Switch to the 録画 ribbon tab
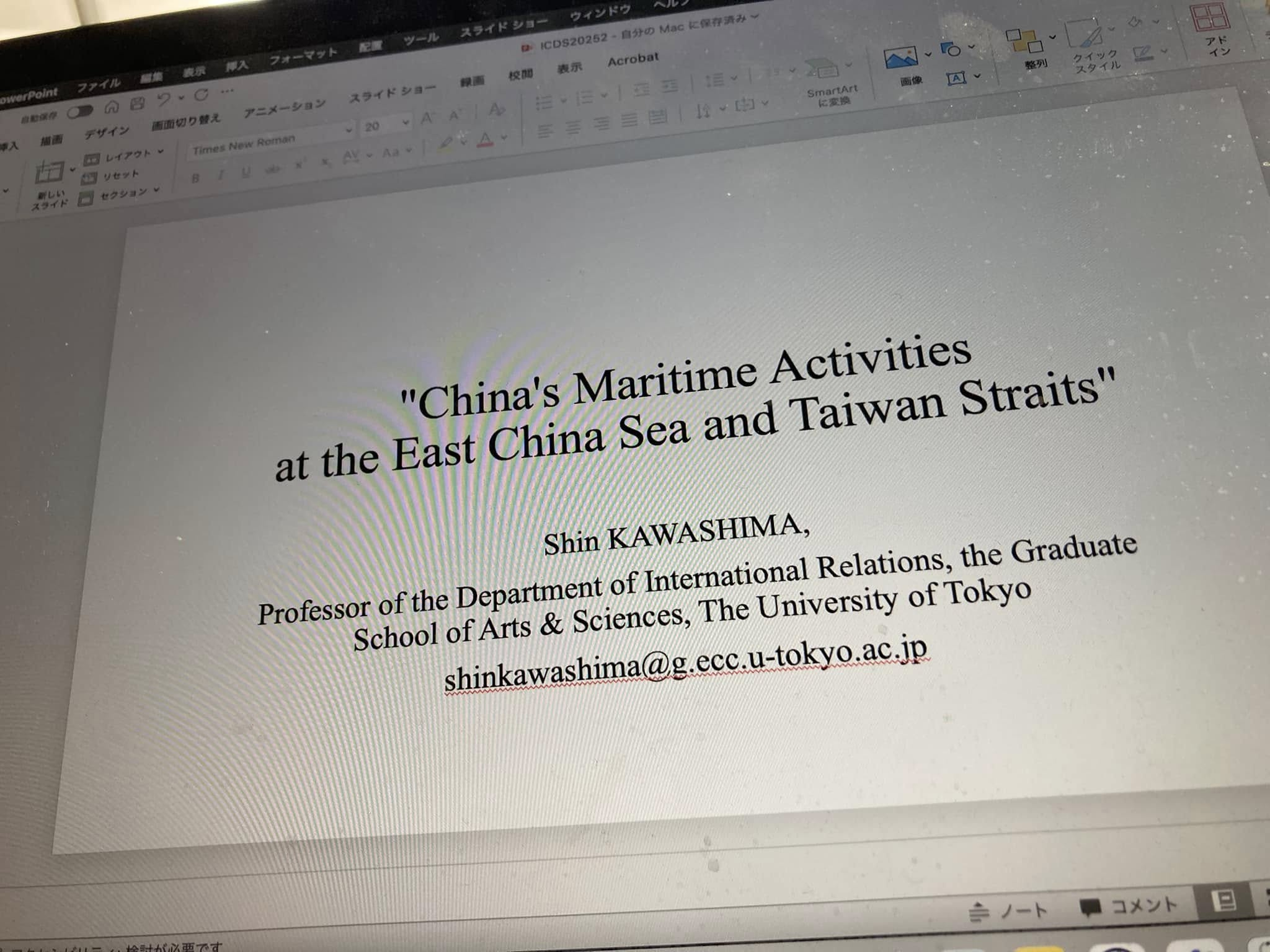The width and height of the screenshot is (1270, 952). 472,81
